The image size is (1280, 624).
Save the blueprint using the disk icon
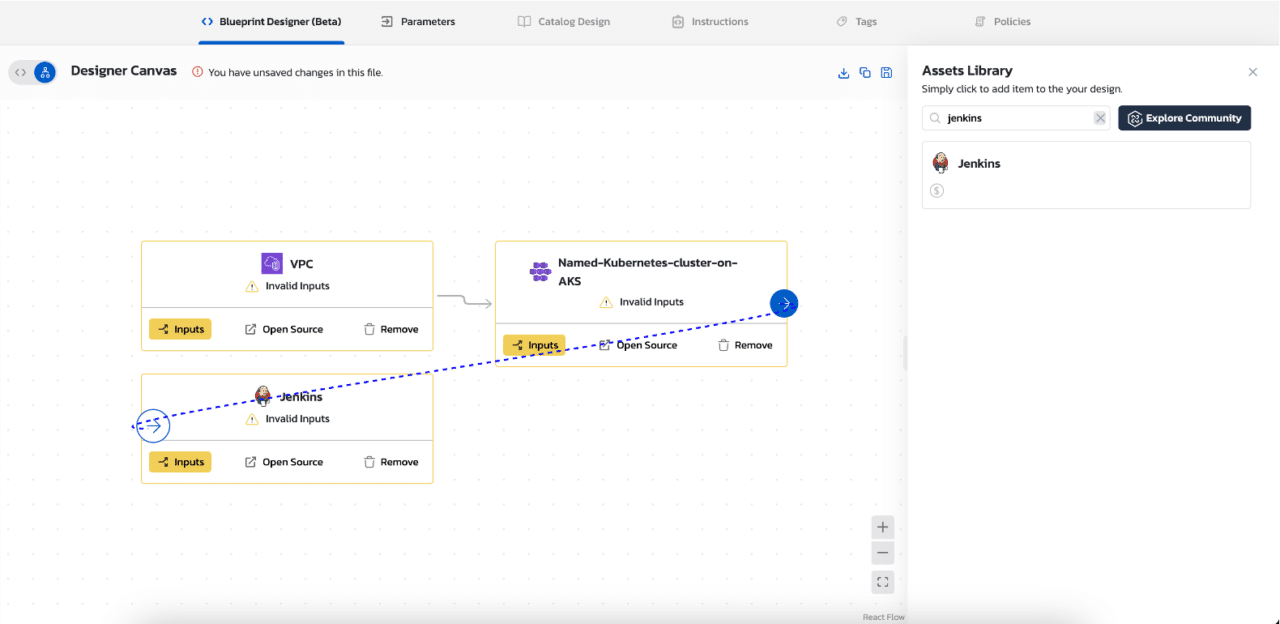click(886, 73)
